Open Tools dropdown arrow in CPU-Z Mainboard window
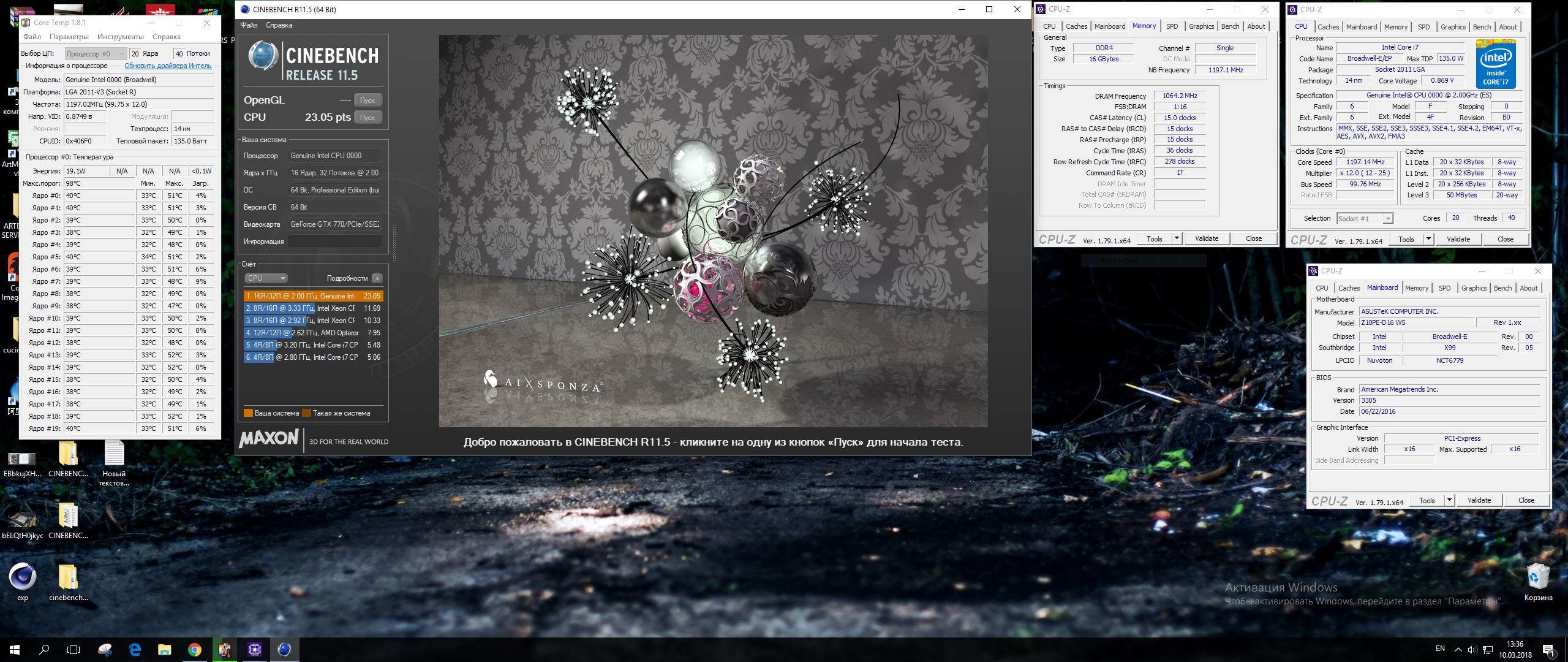Viewport: 1568px width, 662px height. [1449, 500]
